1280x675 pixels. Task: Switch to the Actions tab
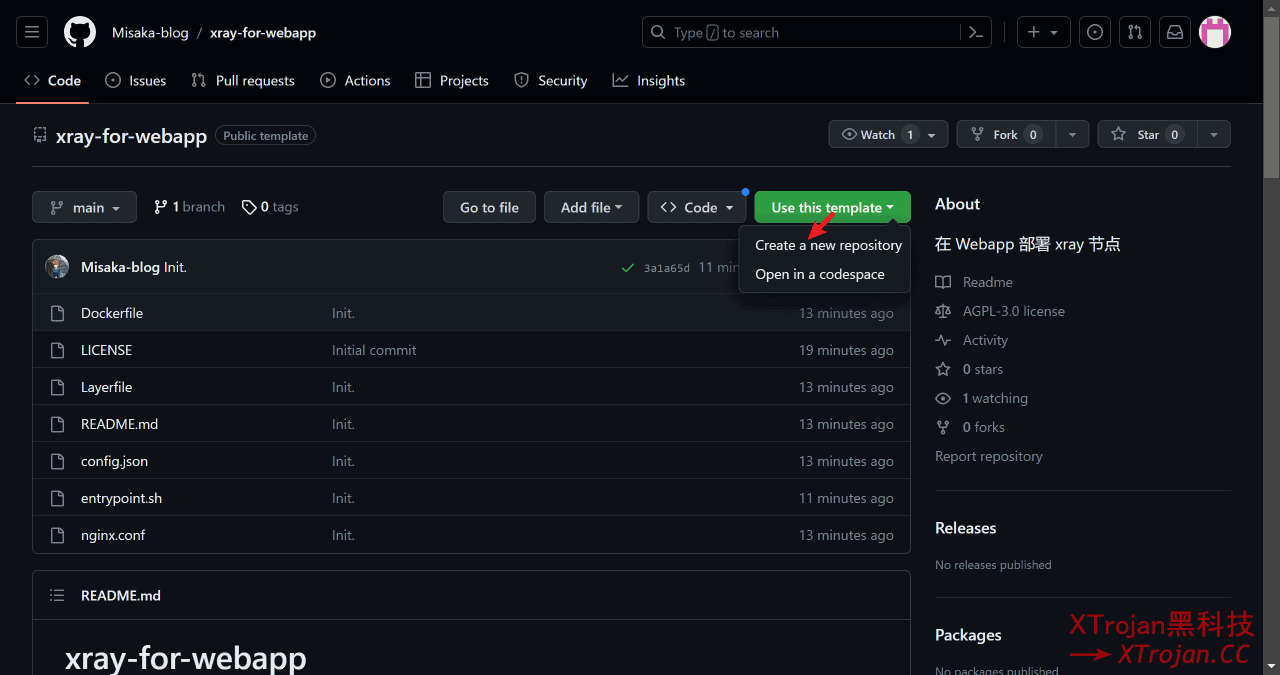355,80
